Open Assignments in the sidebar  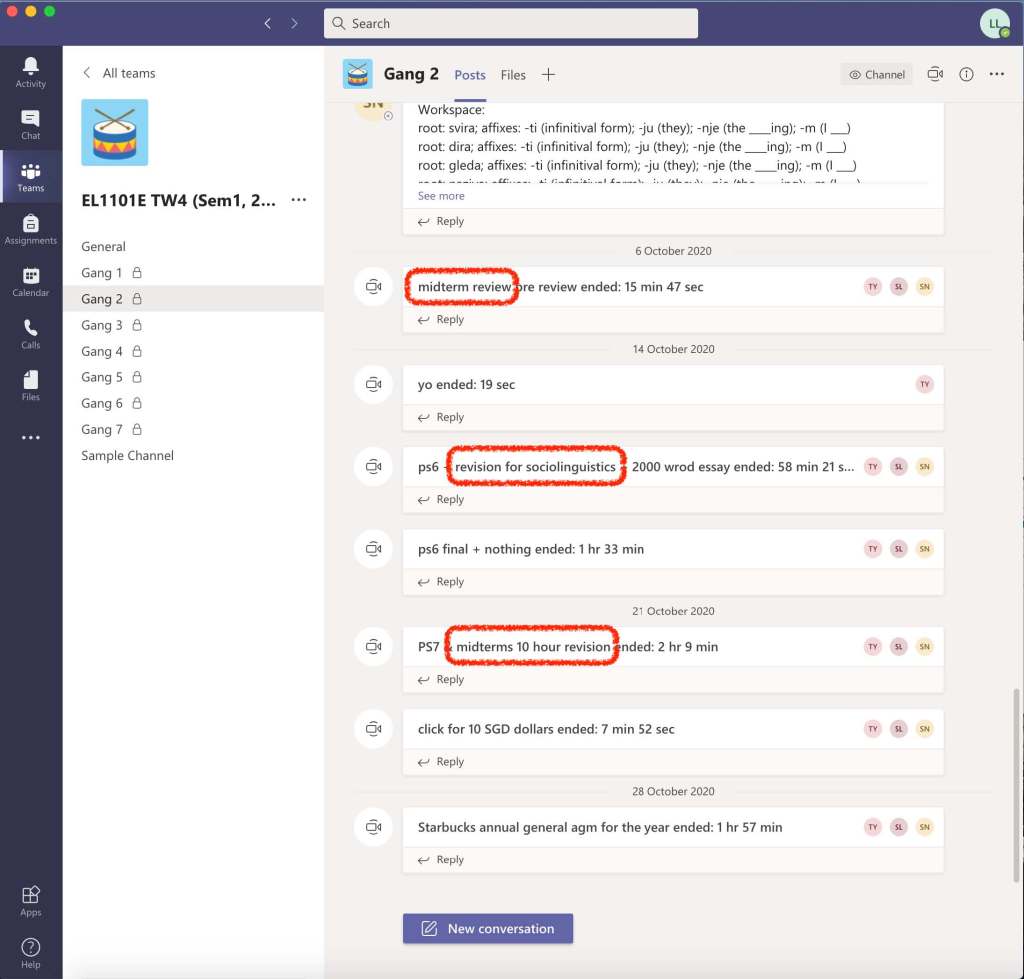[30, 229]
